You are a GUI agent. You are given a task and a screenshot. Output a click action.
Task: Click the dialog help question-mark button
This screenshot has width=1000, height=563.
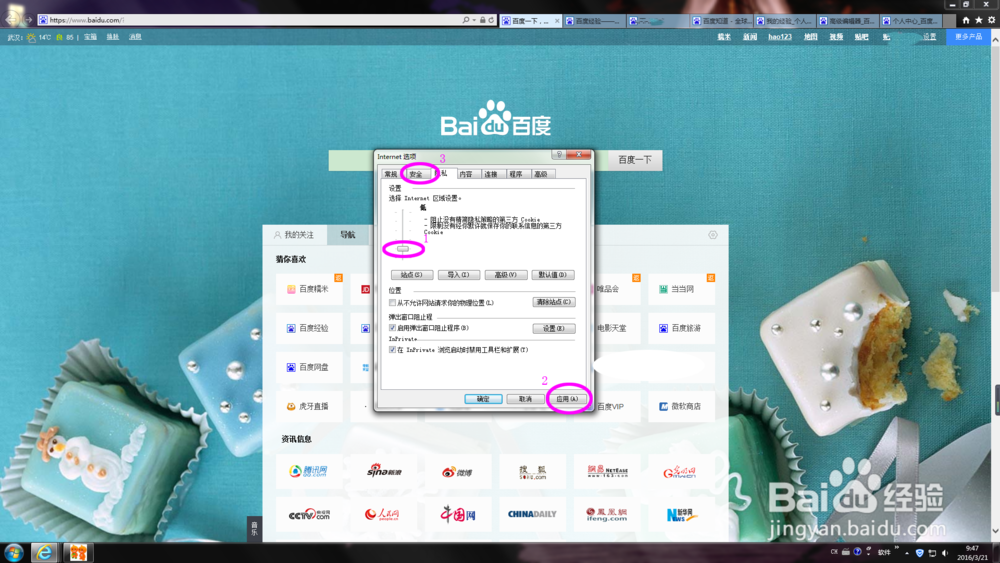(559, 155)
